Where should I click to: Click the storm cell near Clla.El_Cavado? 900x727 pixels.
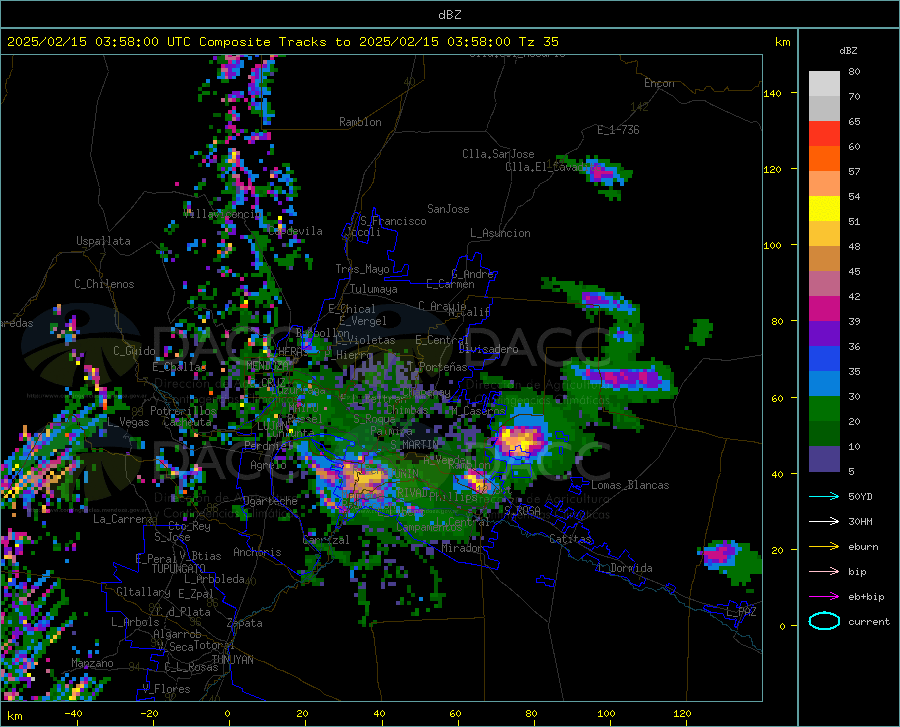604,174
